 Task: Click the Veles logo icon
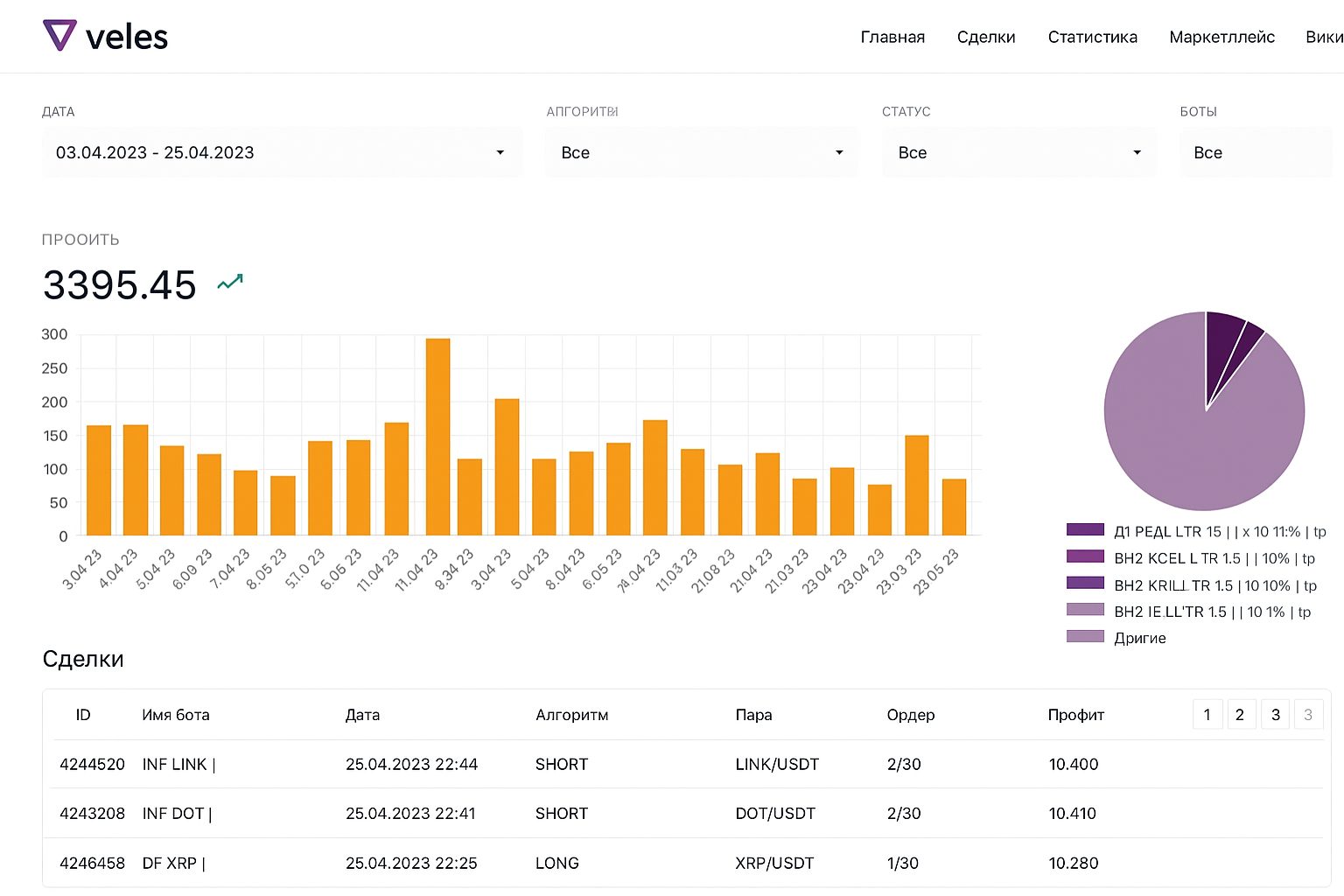click(x=59, y=35)
